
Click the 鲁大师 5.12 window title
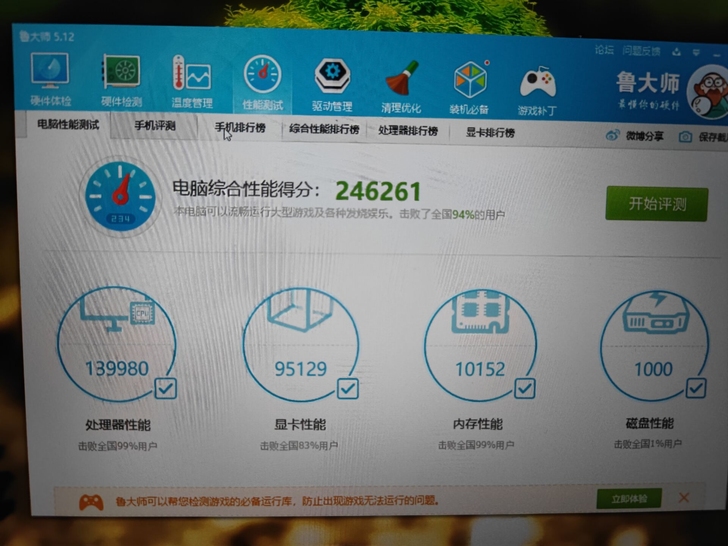click(x=47, y=37)
